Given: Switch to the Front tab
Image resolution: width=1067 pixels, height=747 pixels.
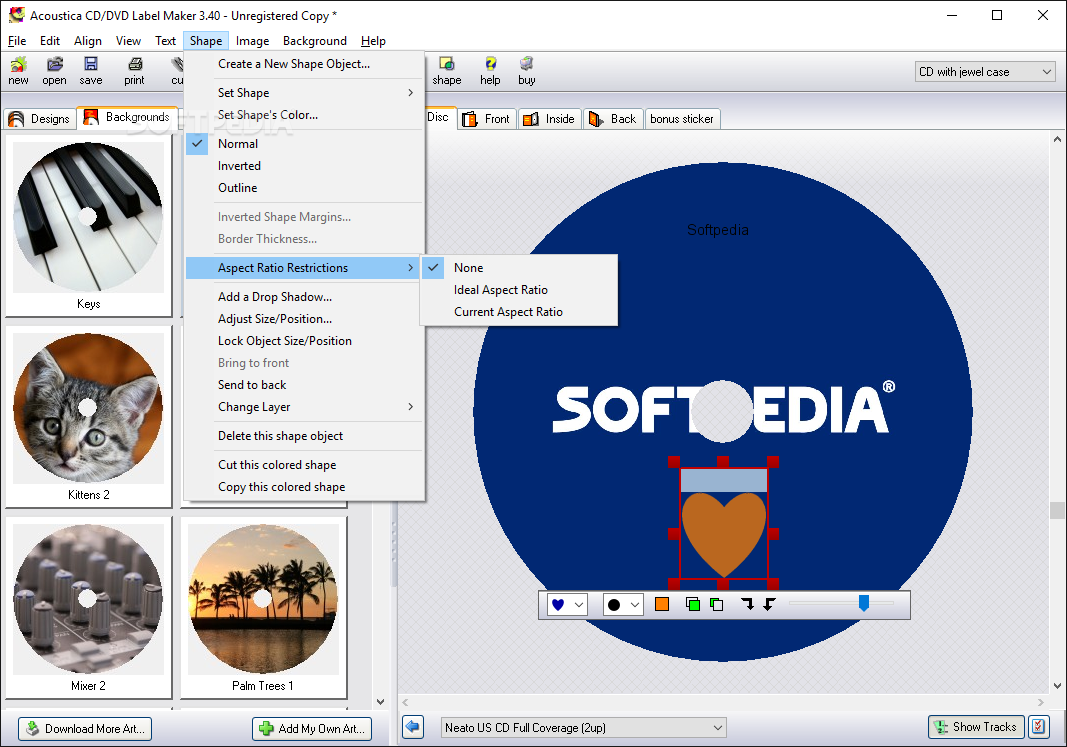Looking at the screenshot, I should click(x=487, y=119).
